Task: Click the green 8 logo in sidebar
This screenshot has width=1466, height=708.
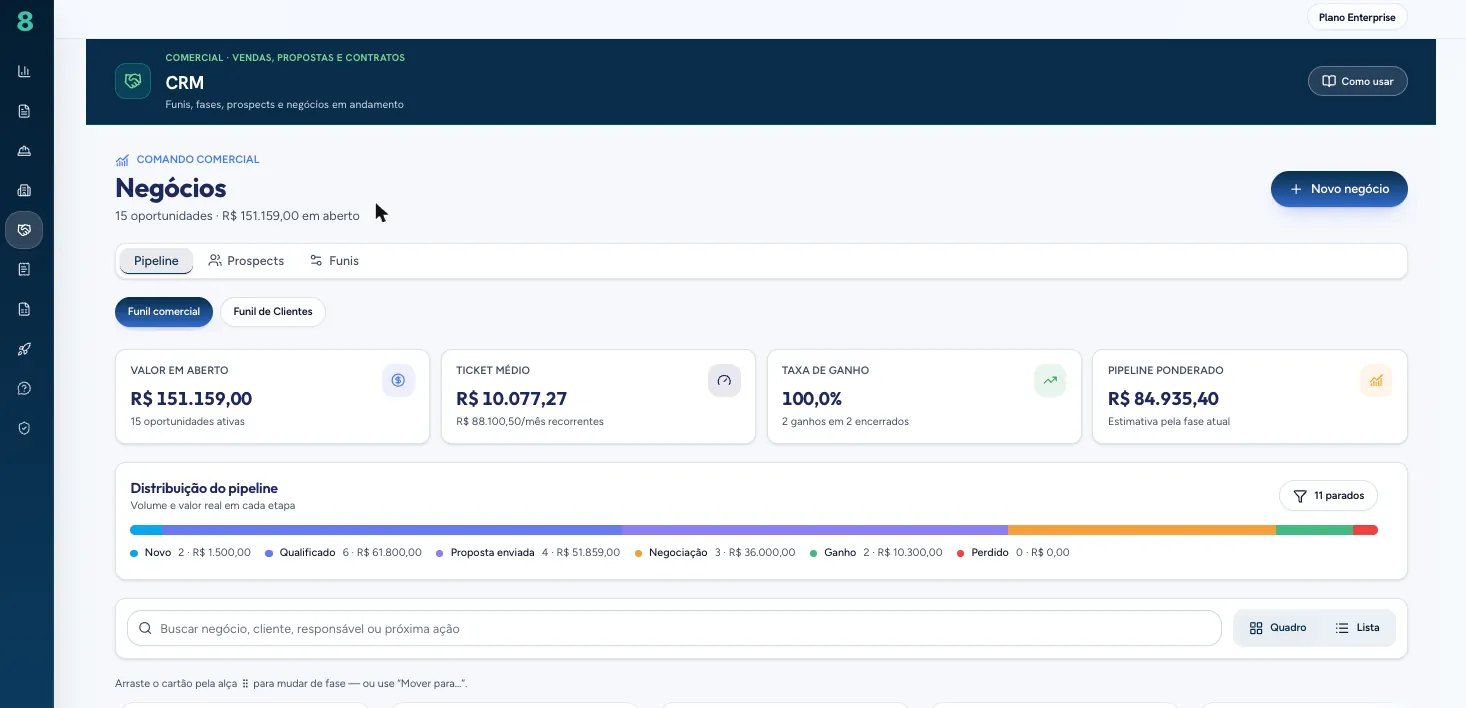Action: click(25, 21)
